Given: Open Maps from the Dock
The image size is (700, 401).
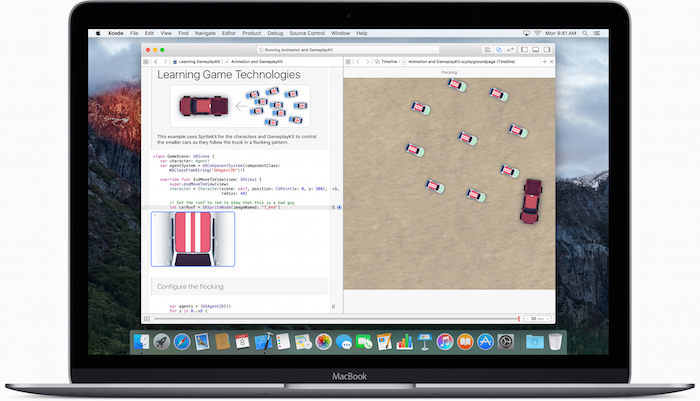Looking at the screenshot, I should pos(303,343).
